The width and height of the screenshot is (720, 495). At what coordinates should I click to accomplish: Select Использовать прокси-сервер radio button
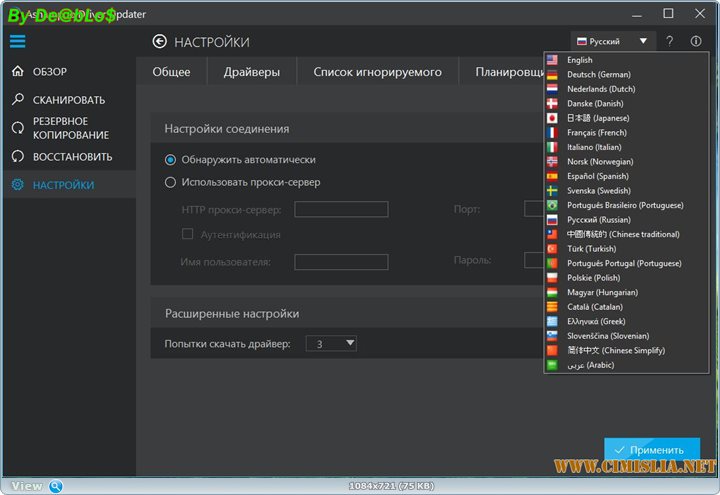click(171, 182)
